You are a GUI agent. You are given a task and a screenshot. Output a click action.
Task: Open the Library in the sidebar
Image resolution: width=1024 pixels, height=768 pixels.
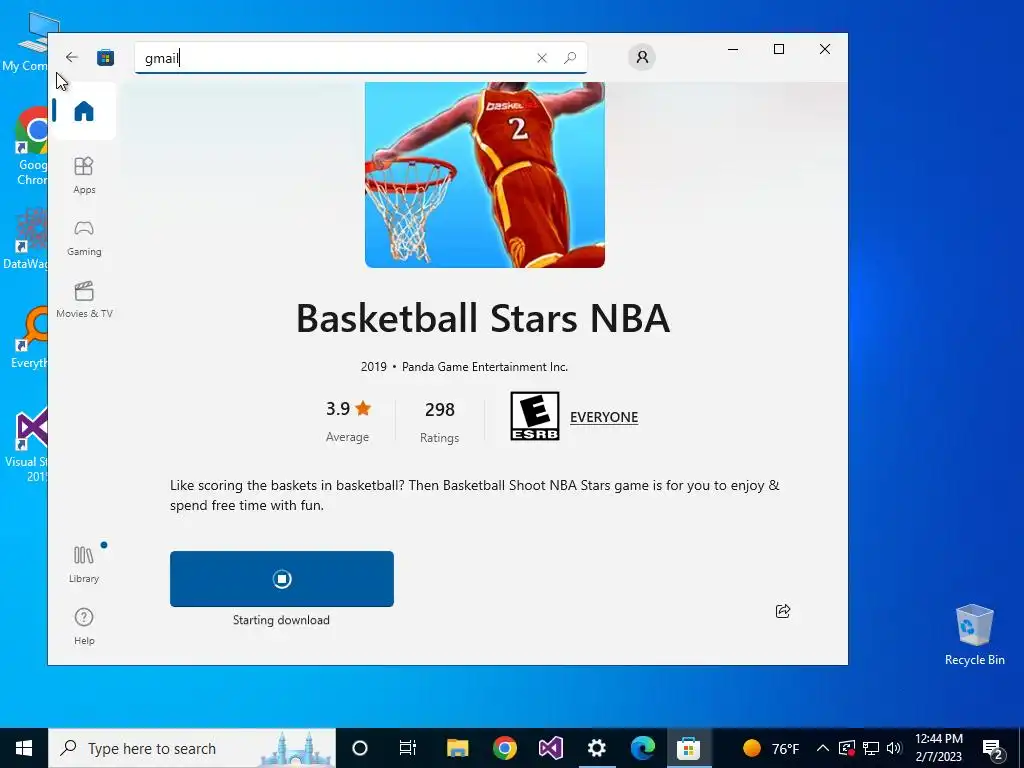coord(84,564)
